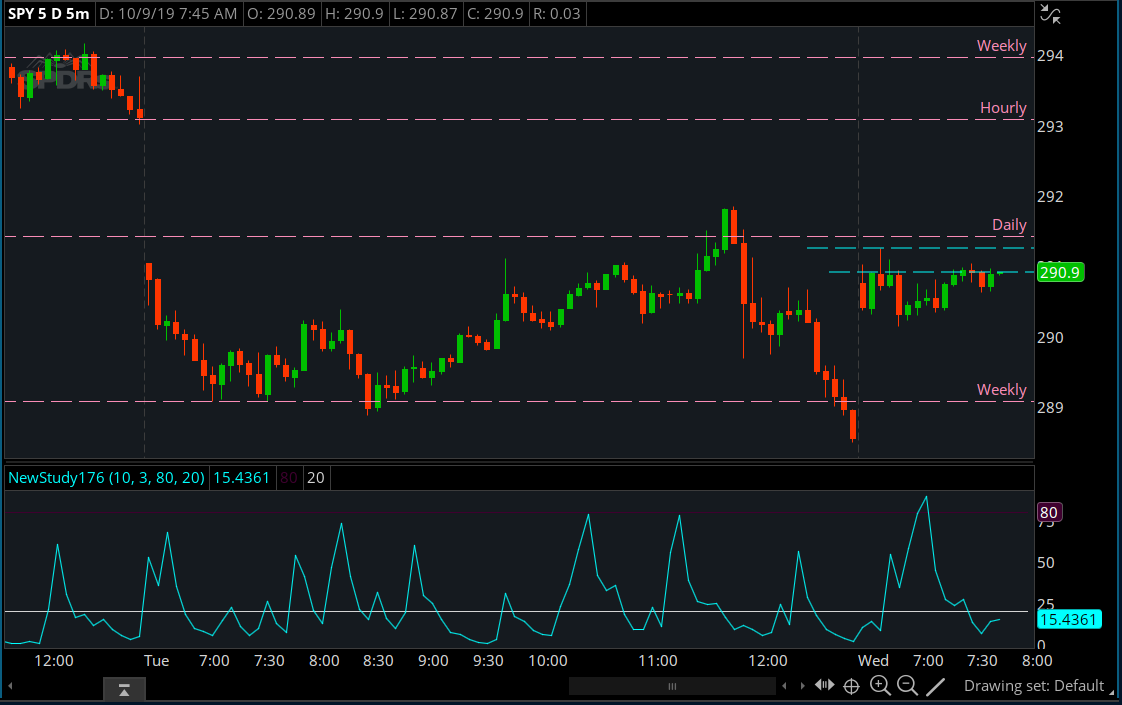Click the cyan 15.4361 indicator value bubble
Image resolution: width=1122 pixels, height=705 pixels.
click(x=1068, y=620)
